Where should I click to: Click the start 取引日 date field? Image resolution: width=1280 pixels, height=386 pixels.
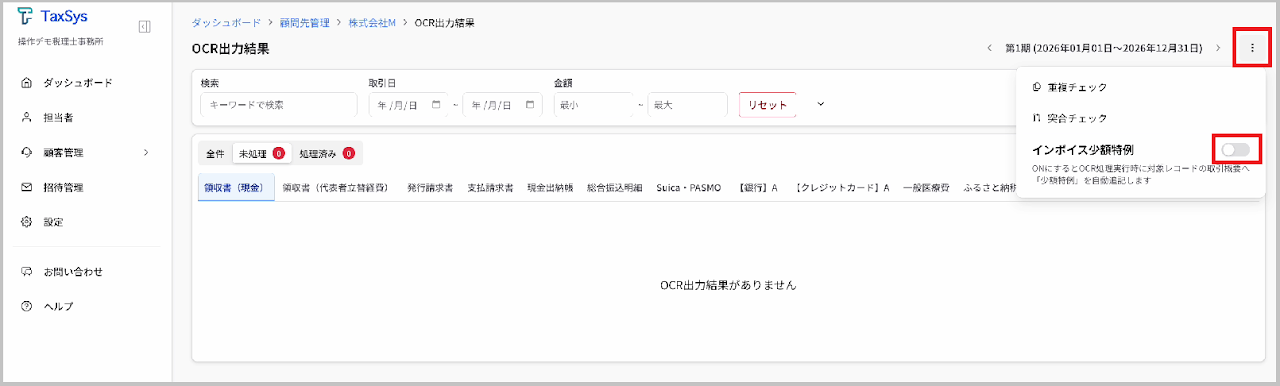tap(407, 105)
